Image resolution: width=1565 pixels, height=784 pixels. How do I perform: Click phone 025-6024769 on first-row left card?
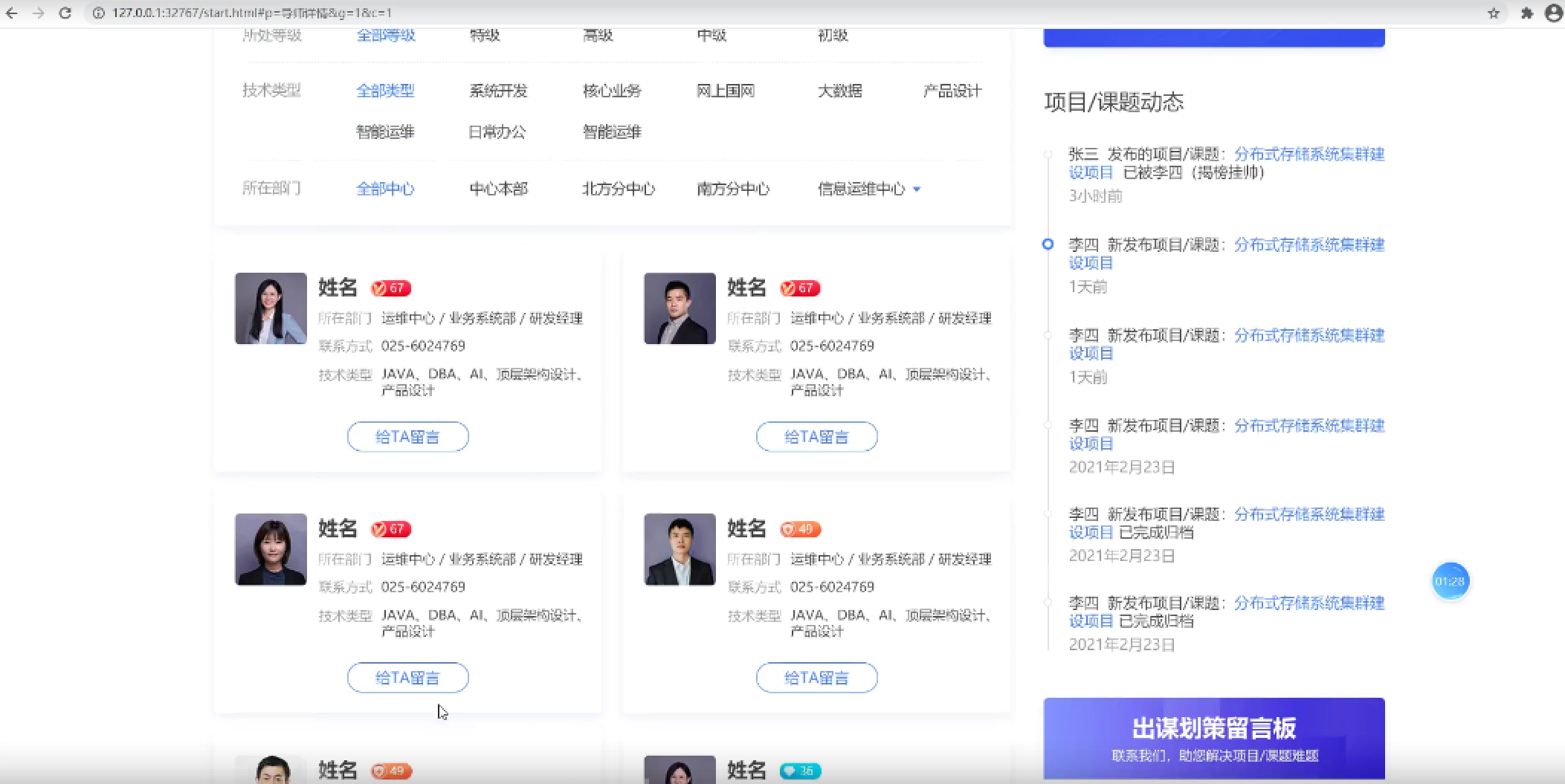pyautogui.click(x=423, y=346)
